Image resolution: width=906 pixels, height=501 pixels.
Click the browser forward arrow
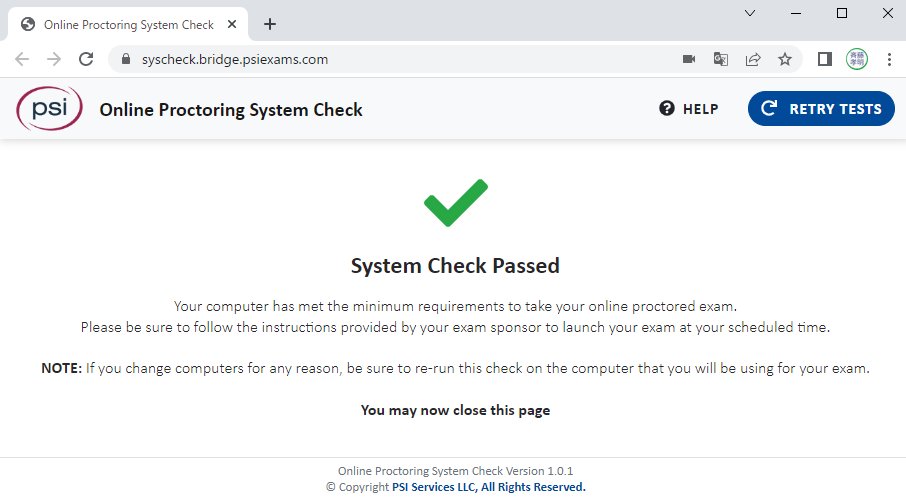click(54, 59)
